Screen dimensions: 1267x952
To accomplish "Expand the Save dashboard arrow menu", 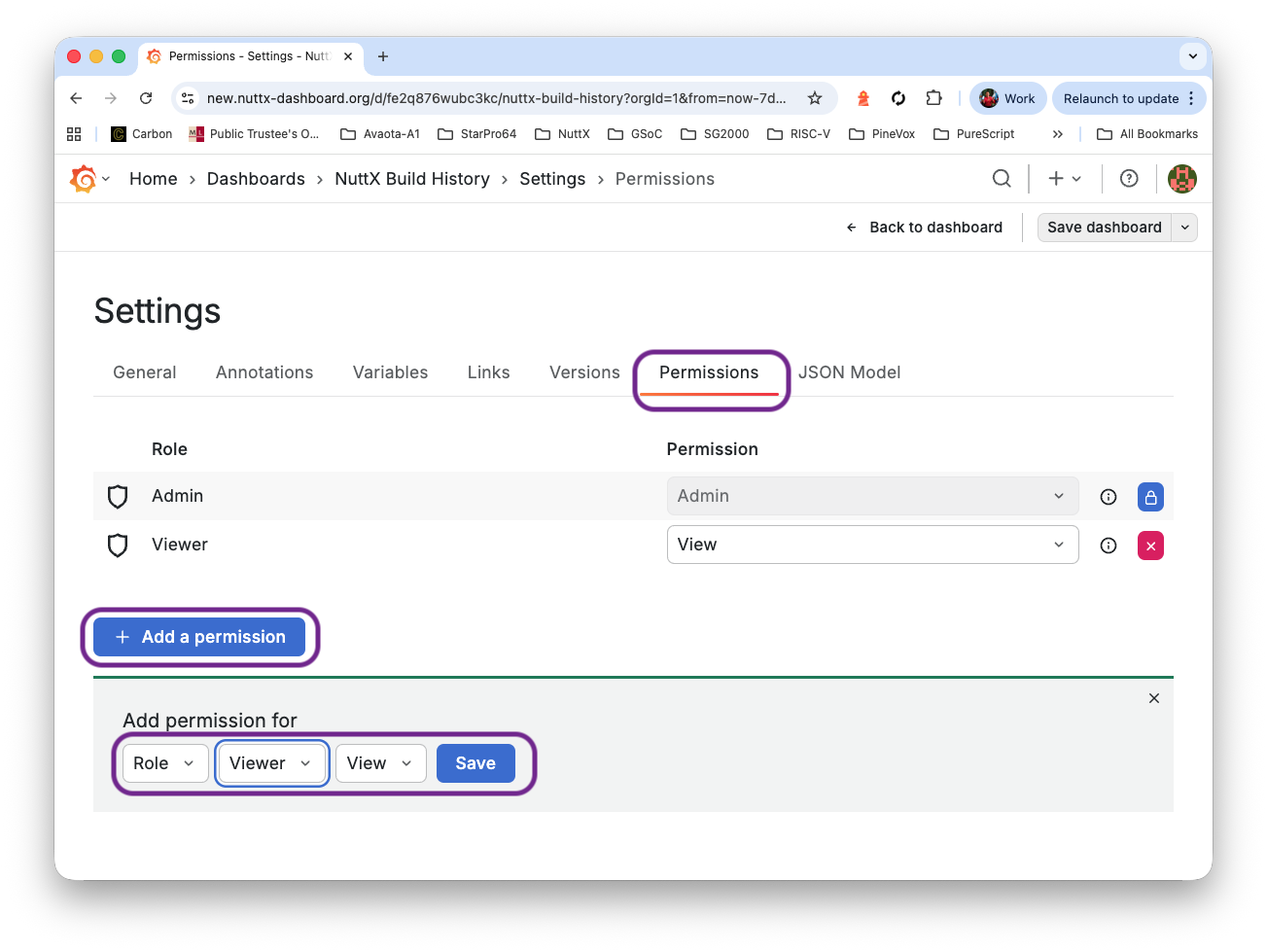I will click(1184, 228).
